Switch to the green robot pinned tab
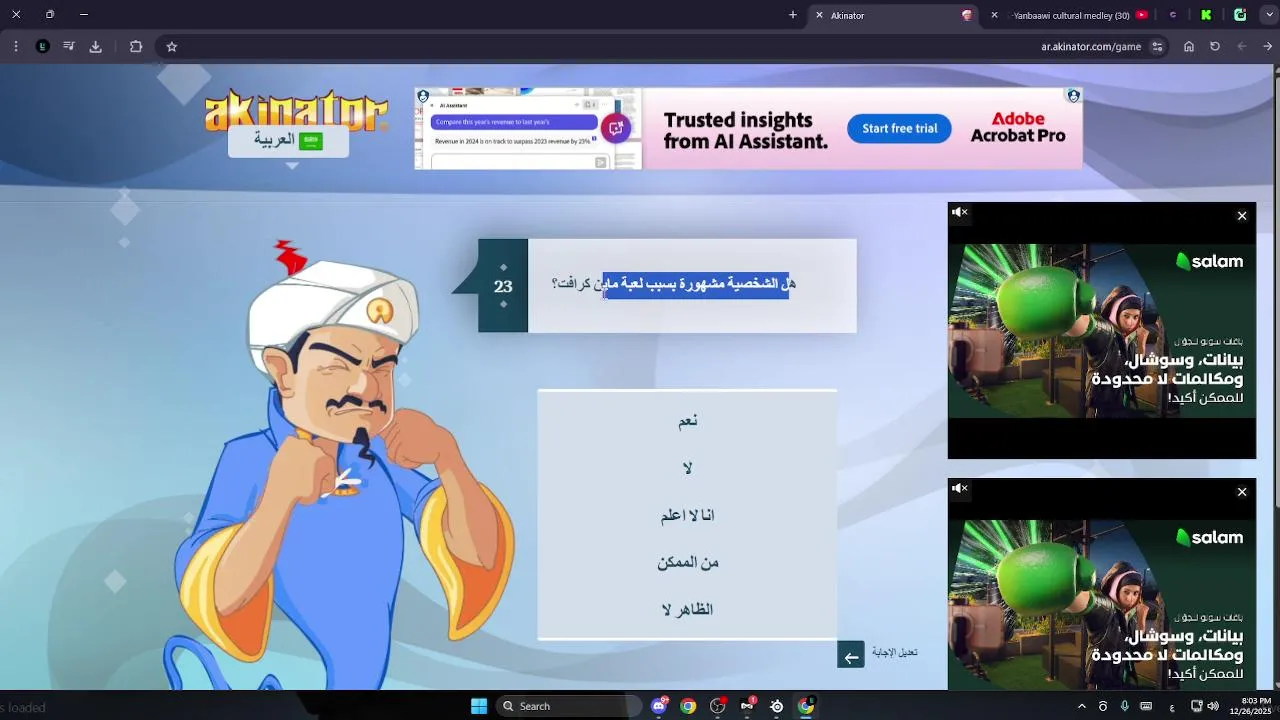Screen dimensions: 1280x720 tap(1240, 15)
